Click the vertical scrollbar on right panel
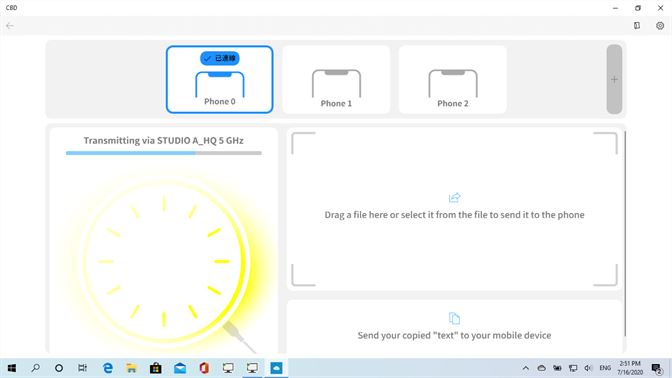Screen dimensions: 672x378 625,234
